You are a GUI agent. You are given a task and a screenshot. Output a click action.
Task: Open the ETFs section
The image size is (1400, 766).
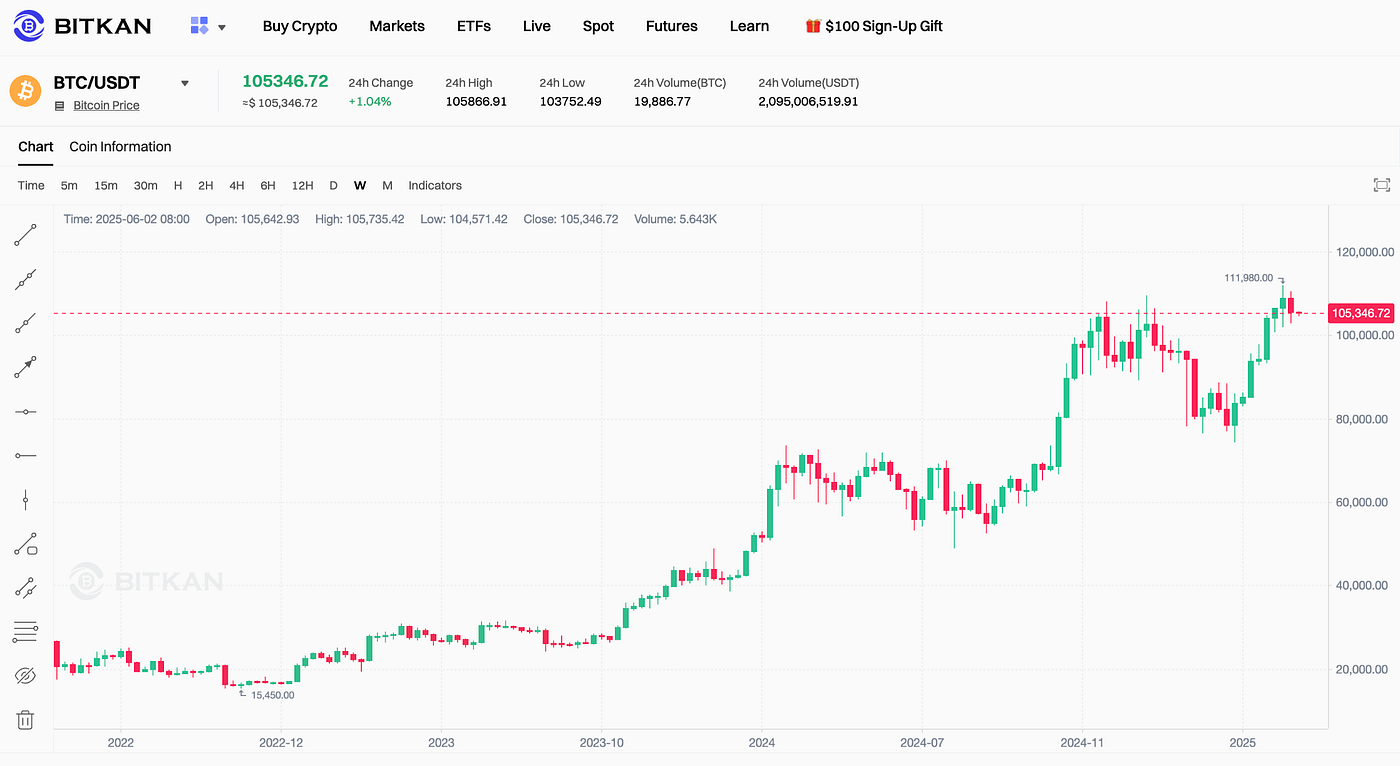tap(474, 26)
